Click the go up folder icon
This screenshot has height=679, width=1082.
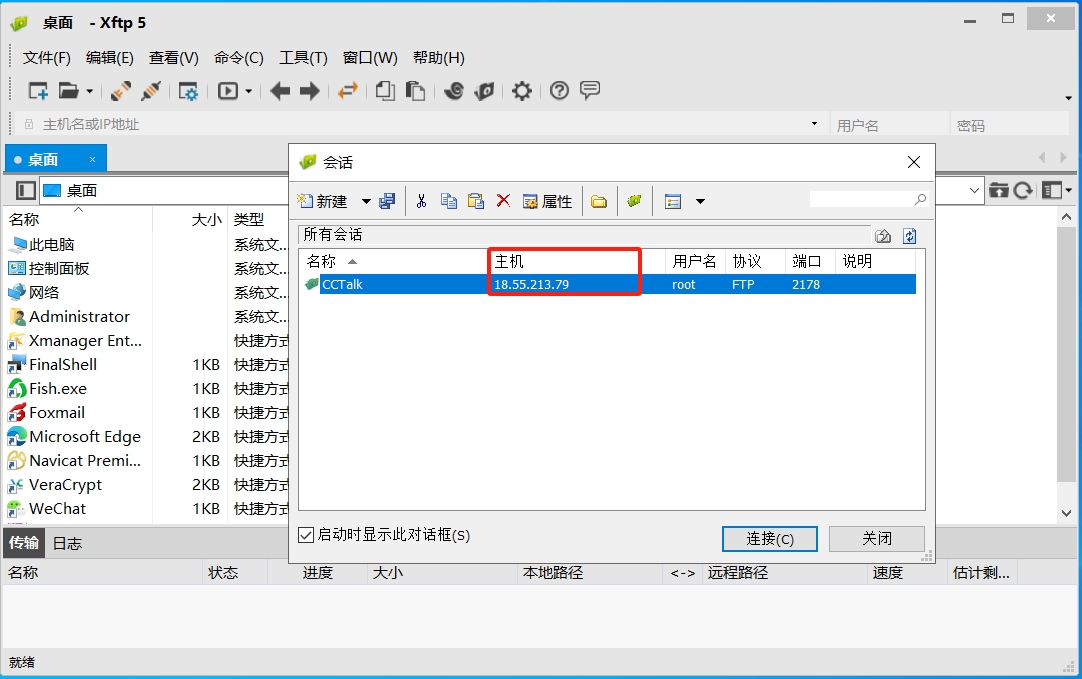pos(883,236)
